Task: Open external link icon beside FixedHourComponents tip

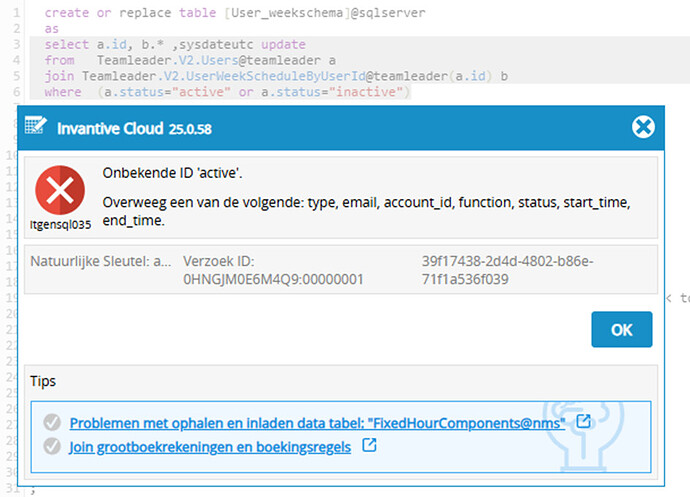Action: pos(584,422)
